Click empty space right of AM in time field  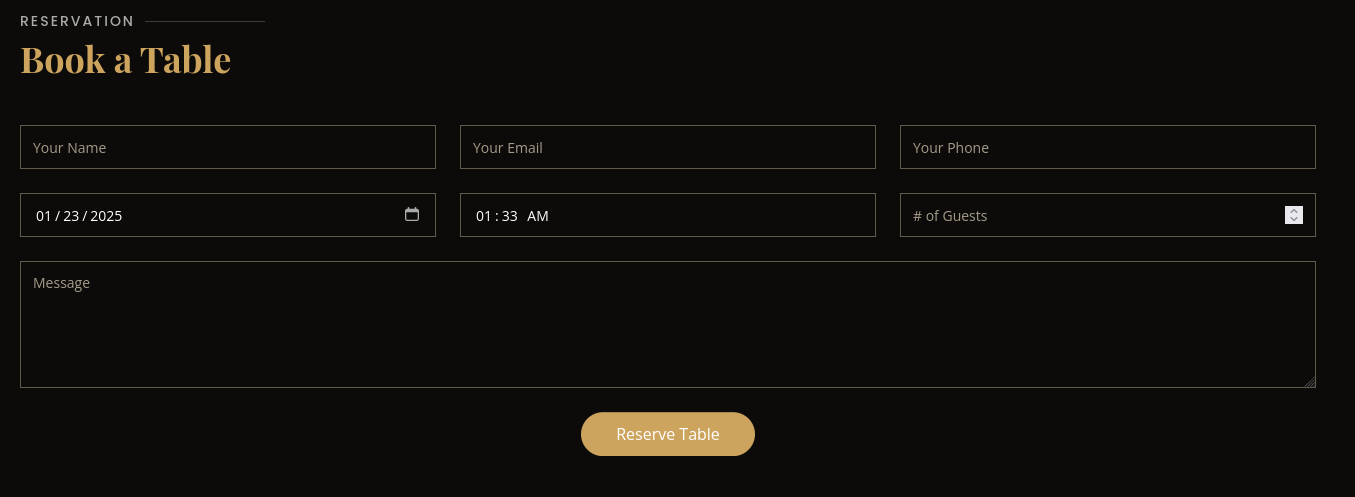pos(710,215)
